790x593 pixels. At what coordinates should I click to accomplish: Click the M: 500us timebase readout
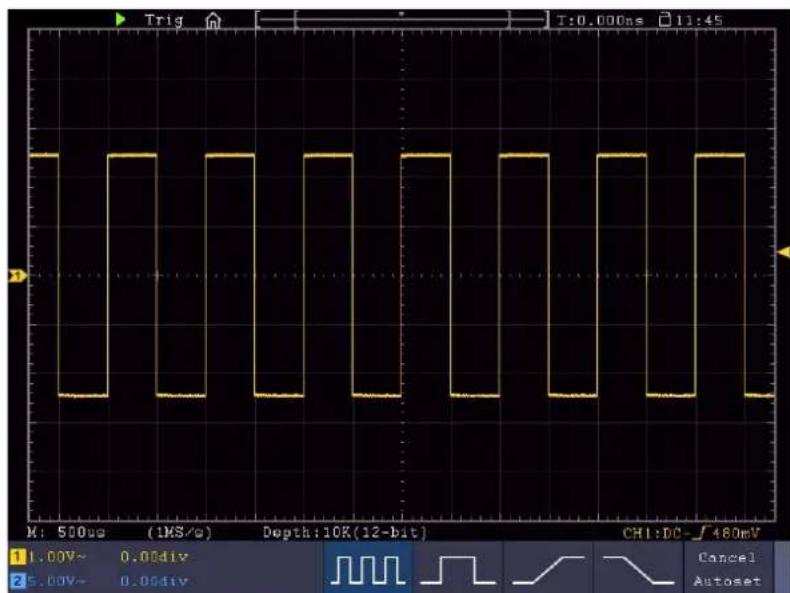pos(66,532)
